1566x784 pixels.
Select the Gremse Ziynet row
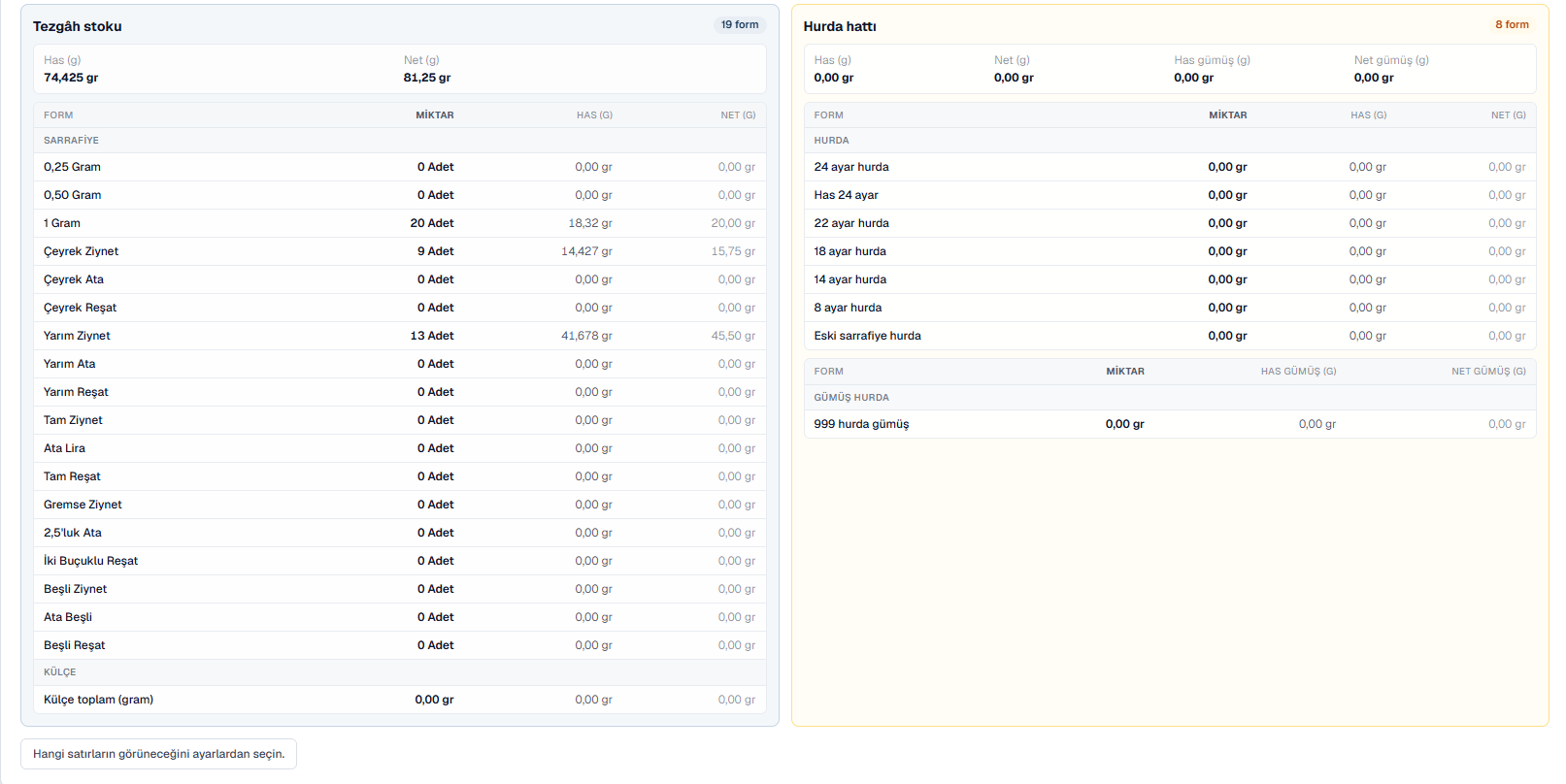coord(400,505)
